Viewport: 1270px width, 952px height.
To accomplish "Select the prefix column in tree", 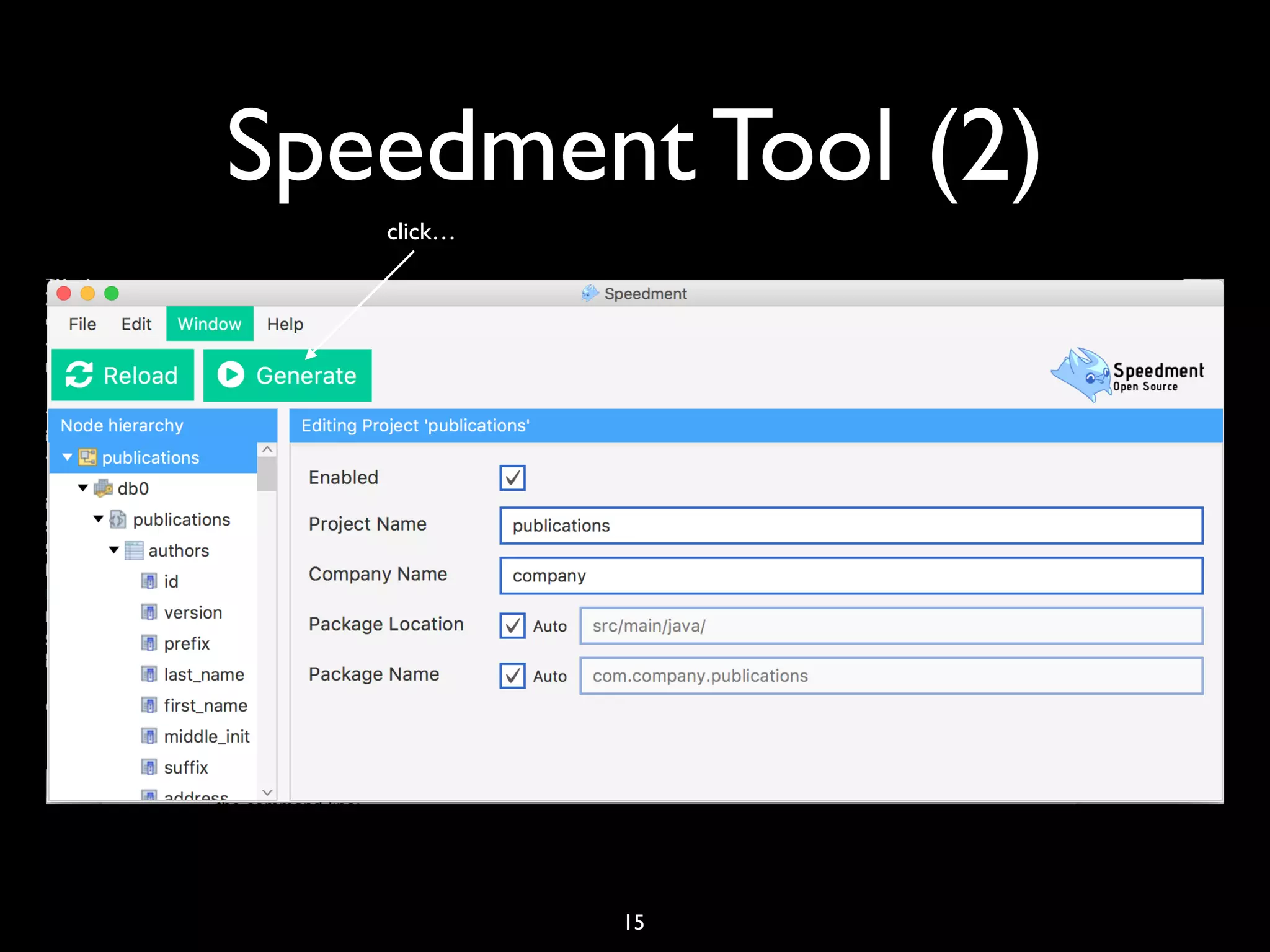I will (187, 643).
